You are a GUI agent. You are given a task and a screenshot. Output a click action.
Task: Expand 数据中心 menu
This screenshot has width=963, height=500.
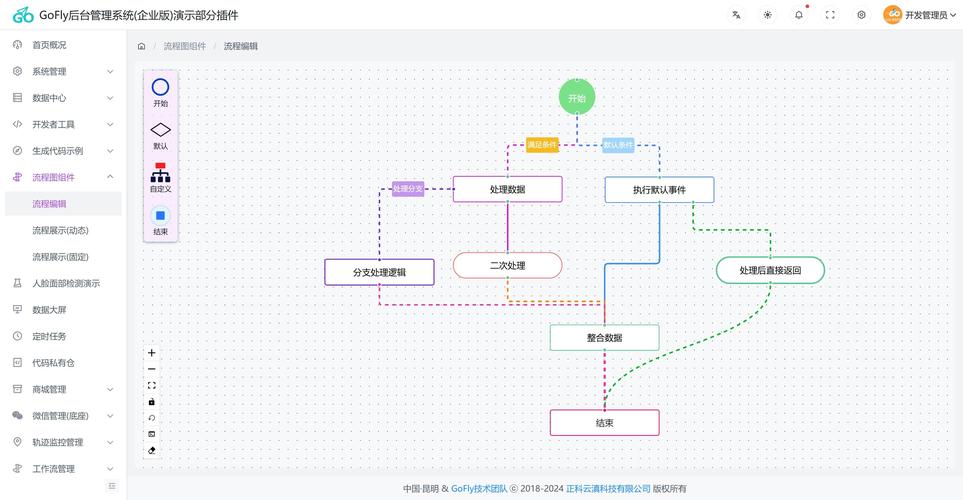pos(63,98)
